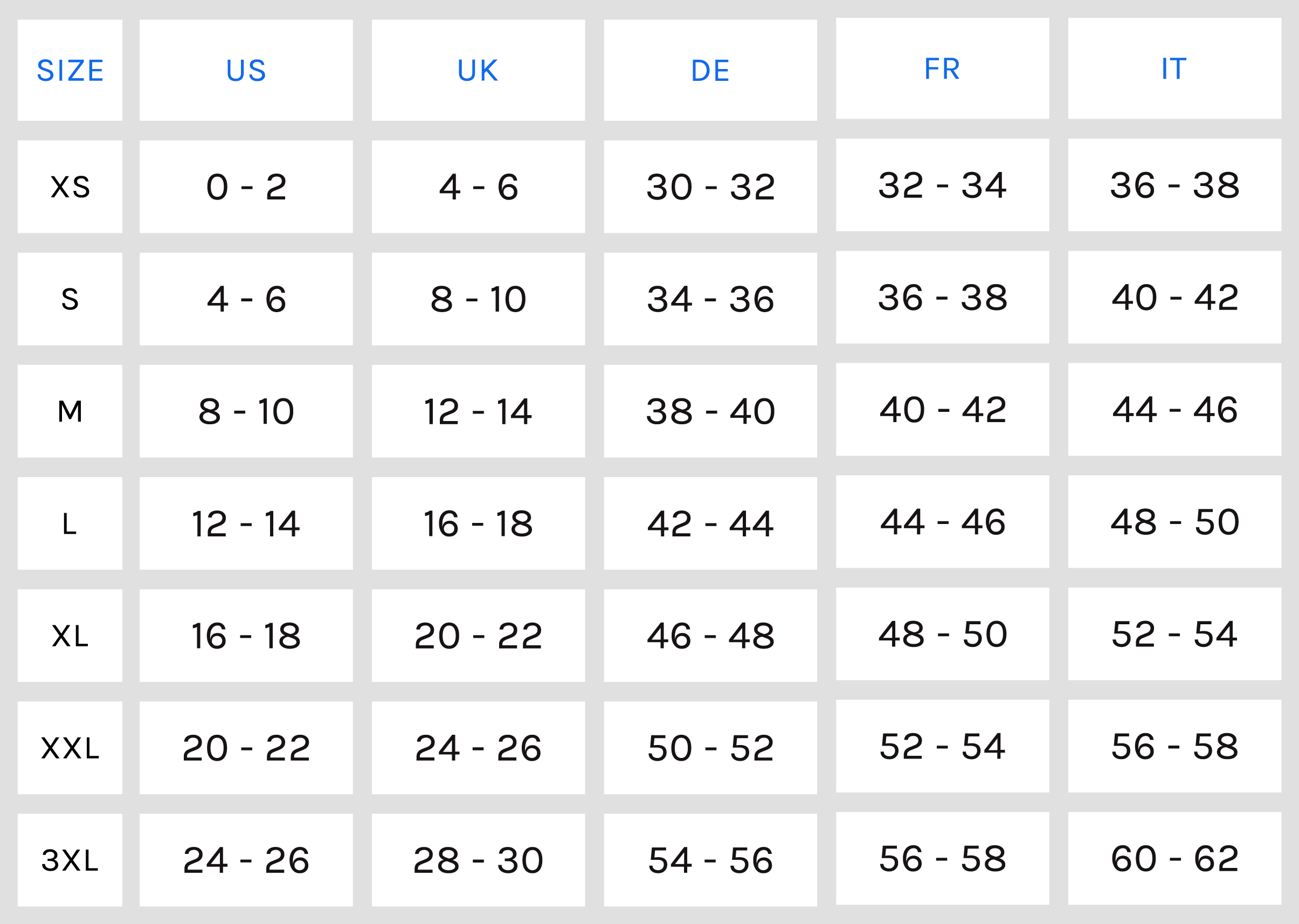
Task: Select the XS size row label
Action: click(70, 187)
